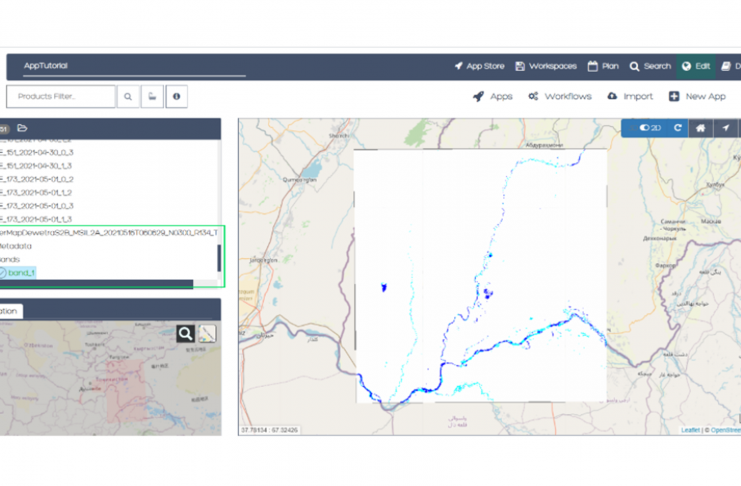Click inside the Products Filter input field

(x=60, y=97)
